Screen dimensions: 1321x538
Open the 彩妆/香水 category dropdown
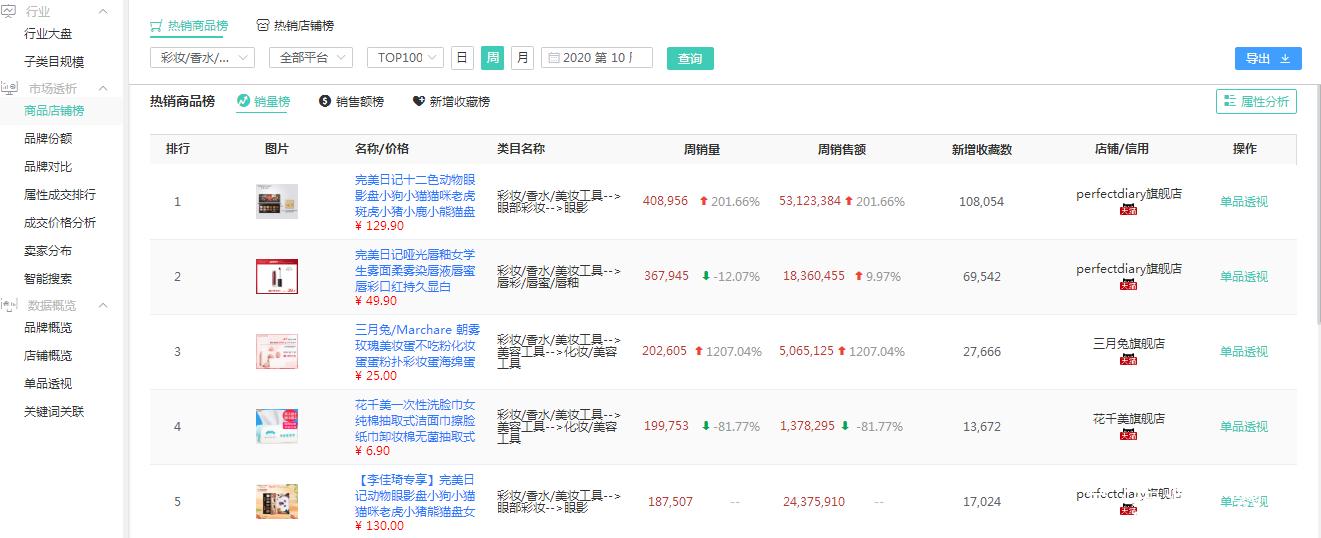point(202,58)
